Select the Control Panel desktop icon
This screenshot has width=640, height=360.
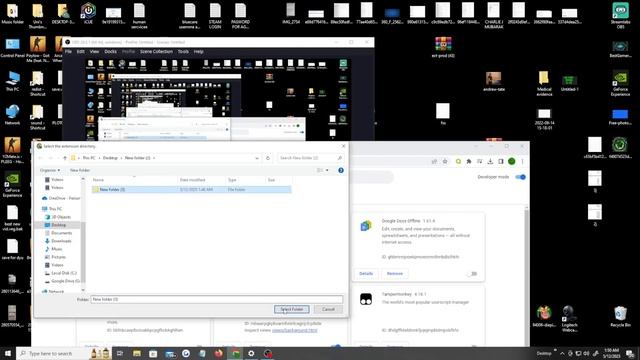(x=13, y=47)
